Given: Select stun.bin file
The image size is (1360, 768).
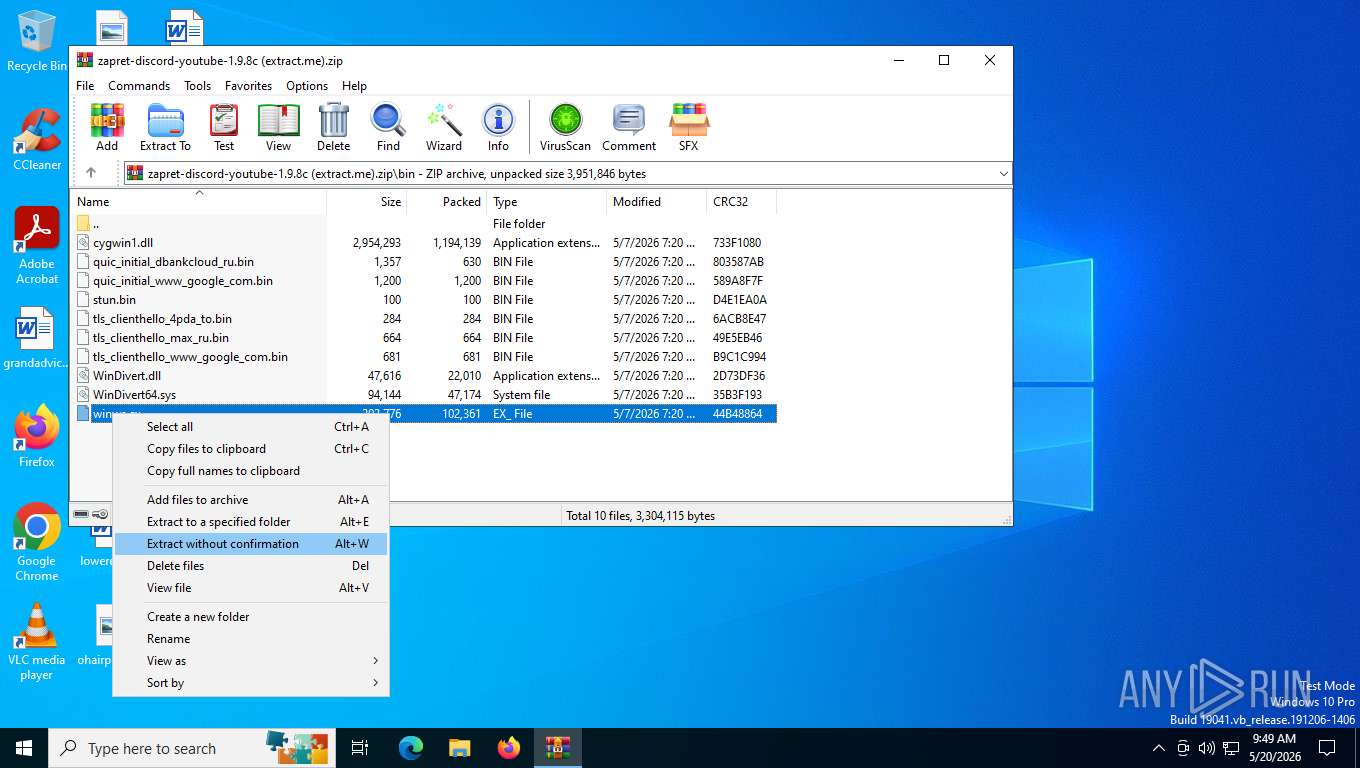Looking at the screenshot, I should pos(425,300).
